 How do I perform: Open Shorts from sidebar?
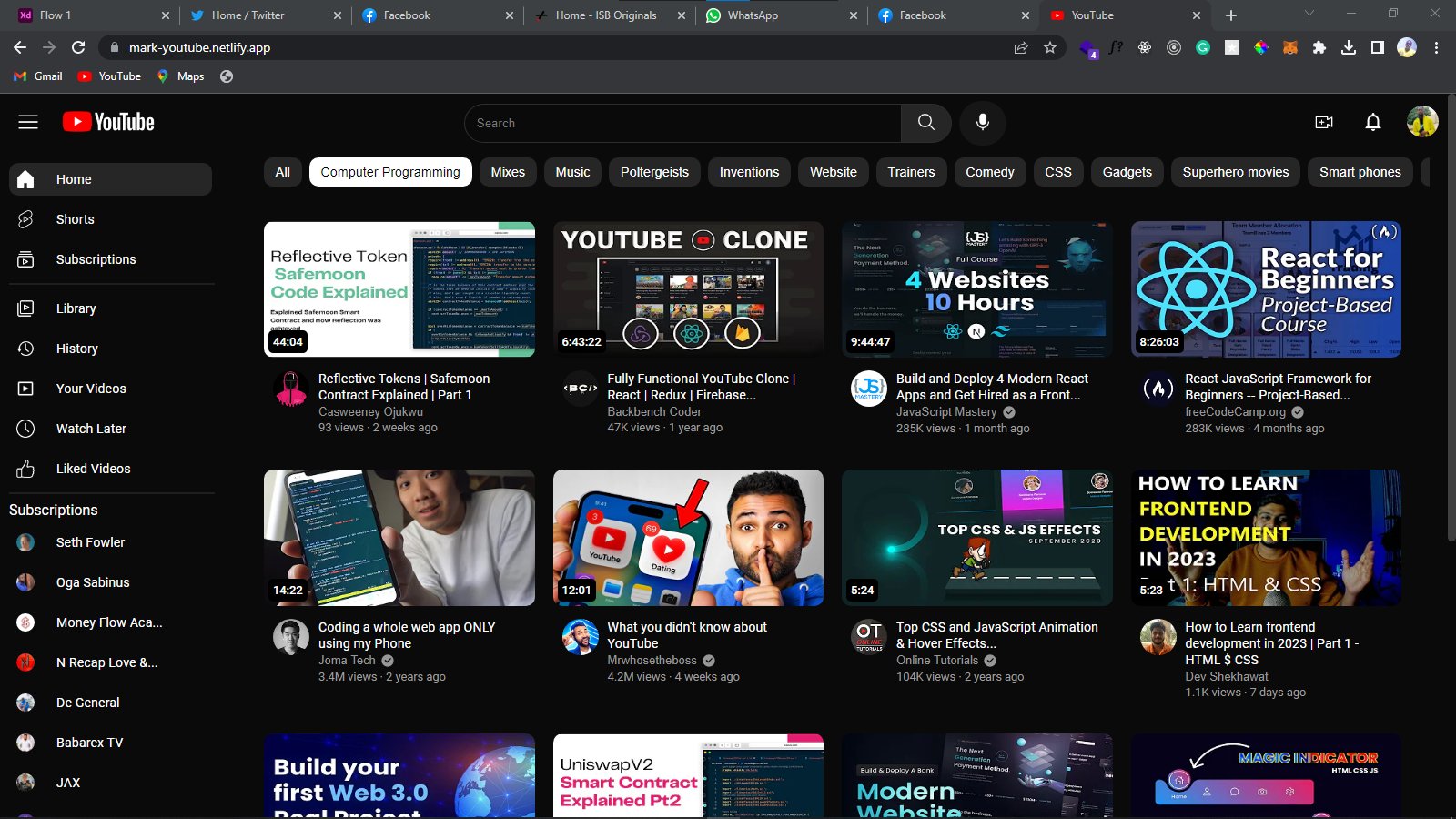(110, 219)
